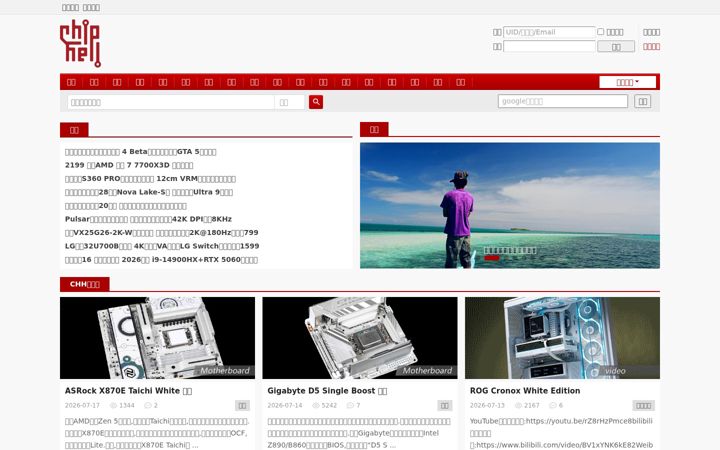Click the comment bubble icon on Gigabyte article

point(350,405)
